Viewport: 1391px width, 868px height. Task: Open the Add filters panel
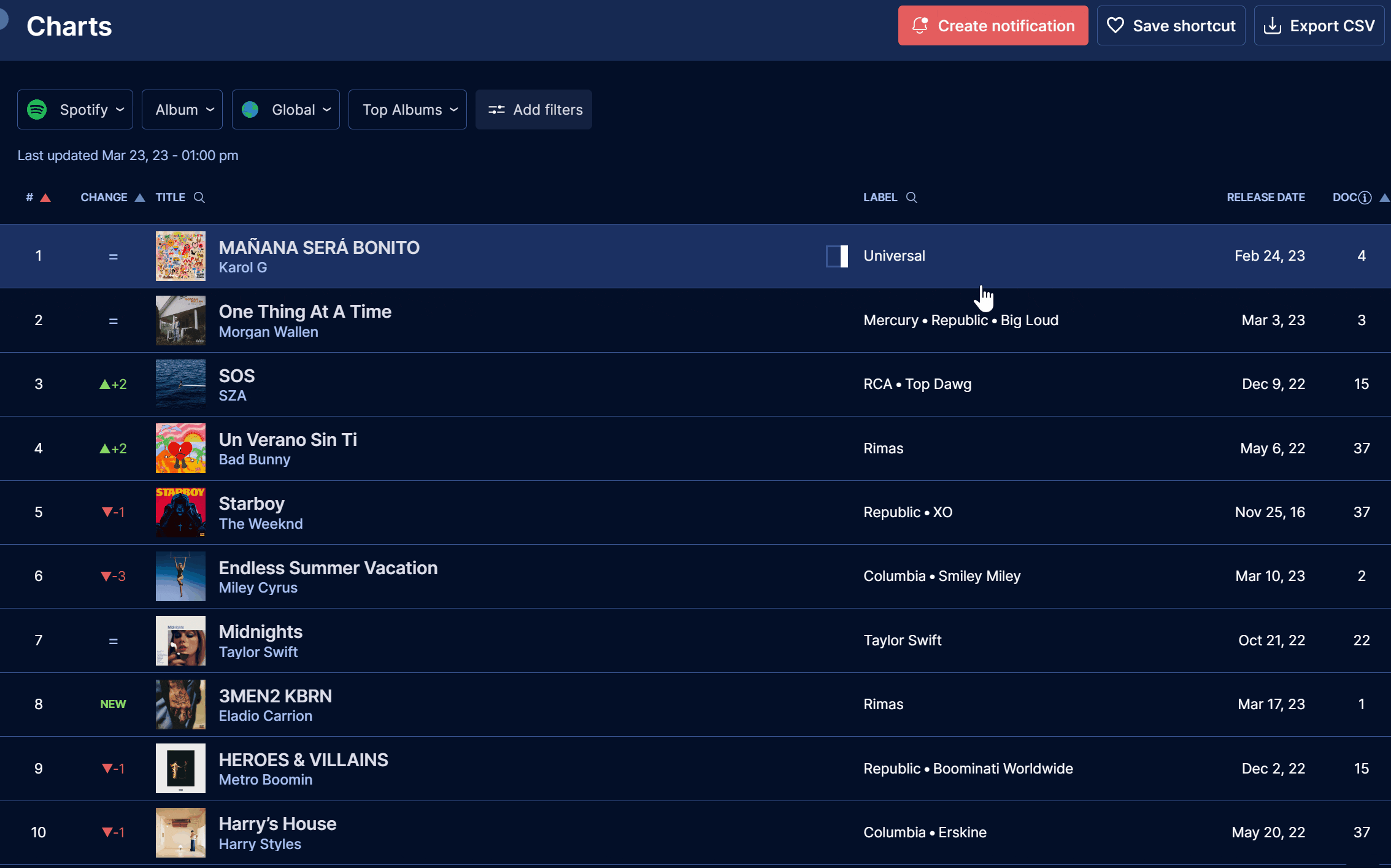[534, 110]
